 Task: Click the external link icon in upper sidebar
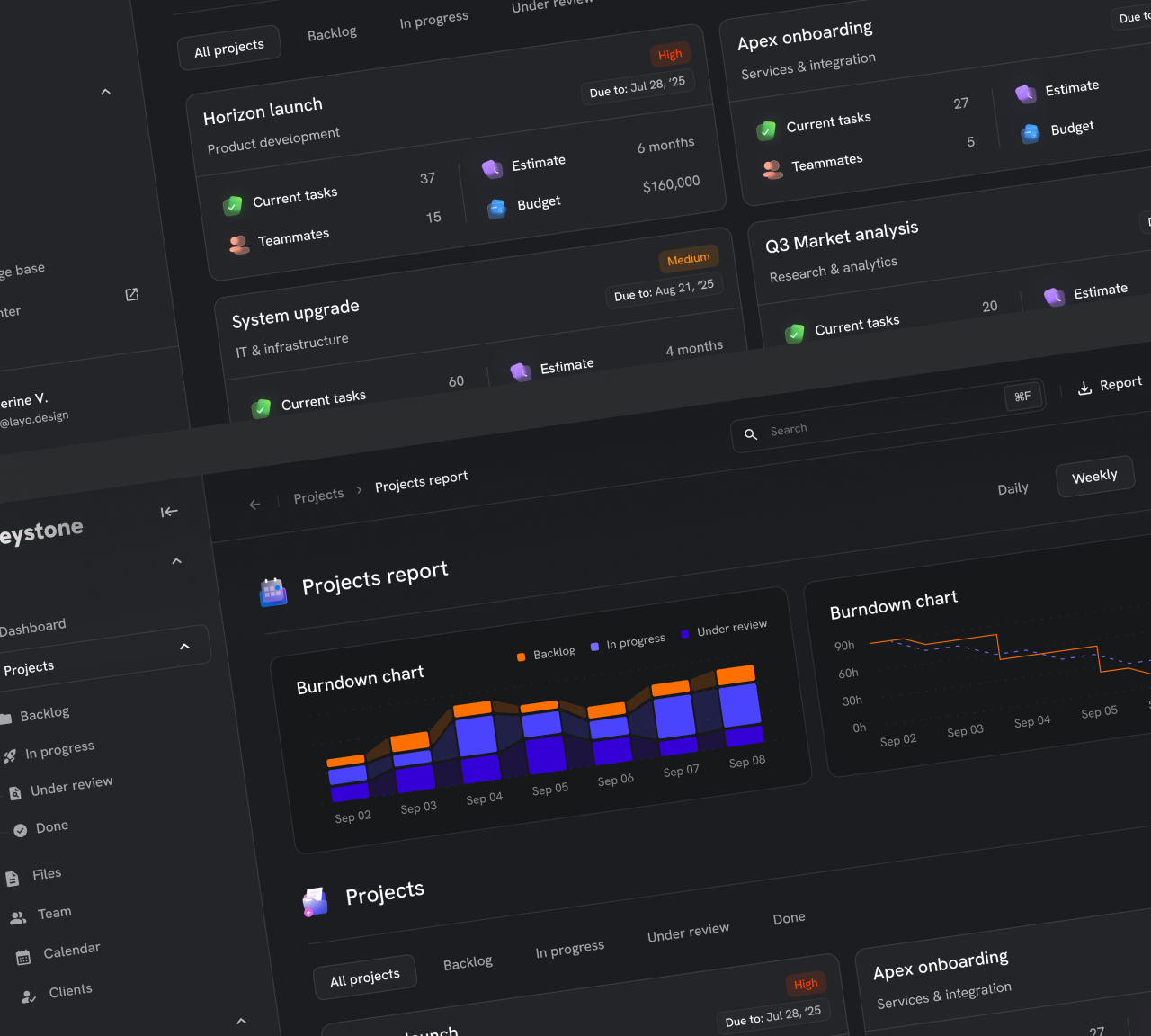click(x=132, y=294)
